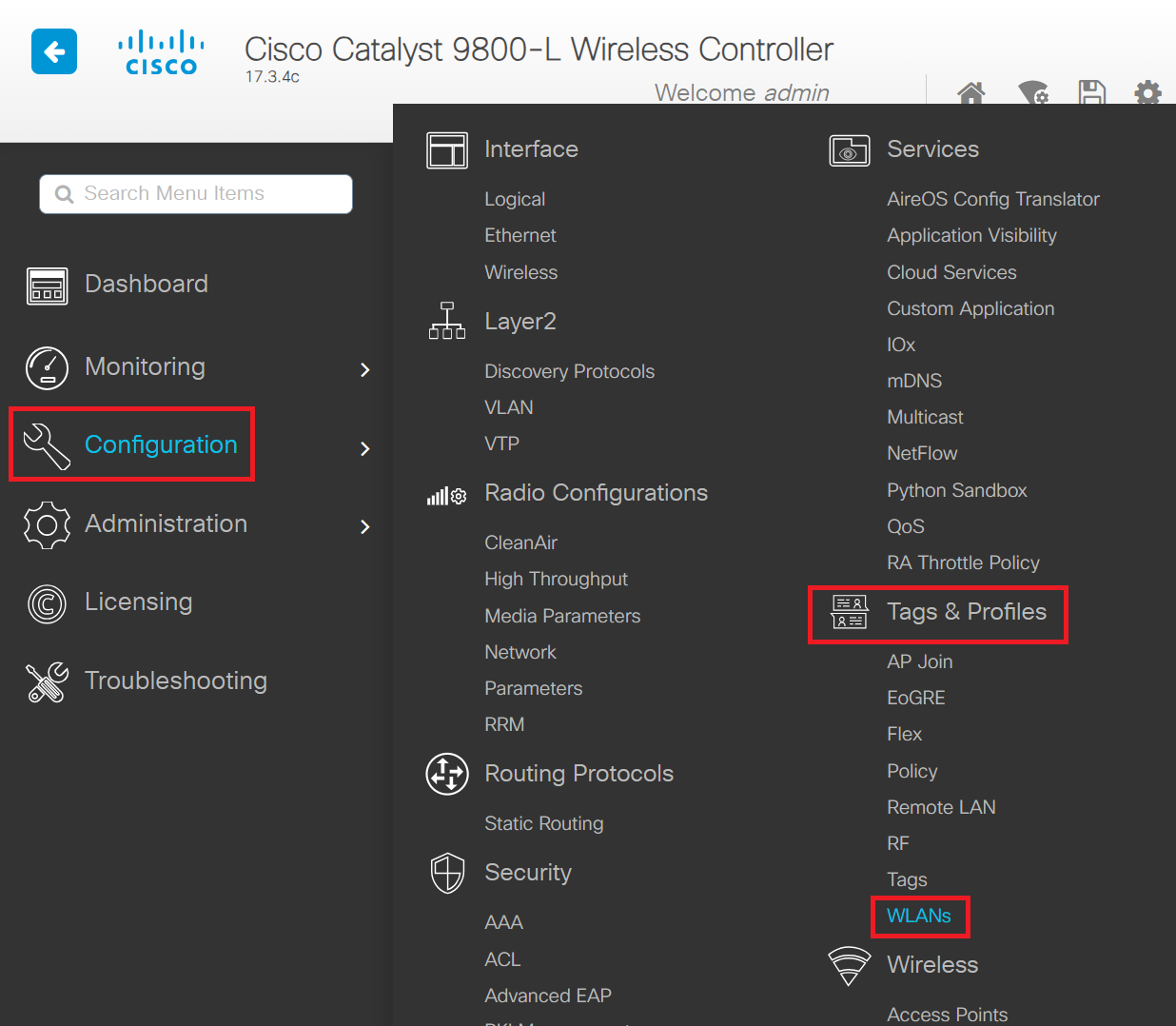Open the Python Sandbox service
The width and height of the screenshot is (1176, 1026).
[956, 490]
